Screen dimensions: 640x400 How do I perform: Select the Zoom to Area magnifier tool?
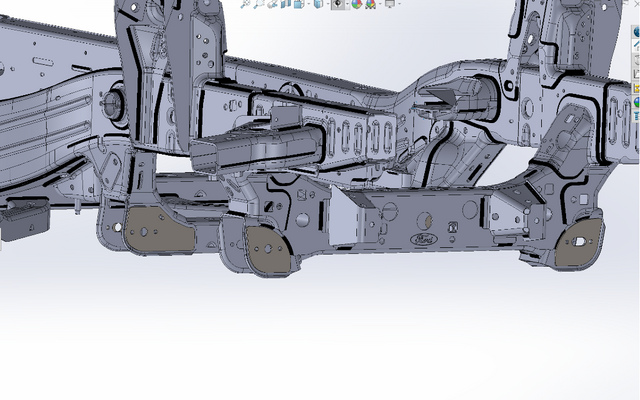coord(258,4)
